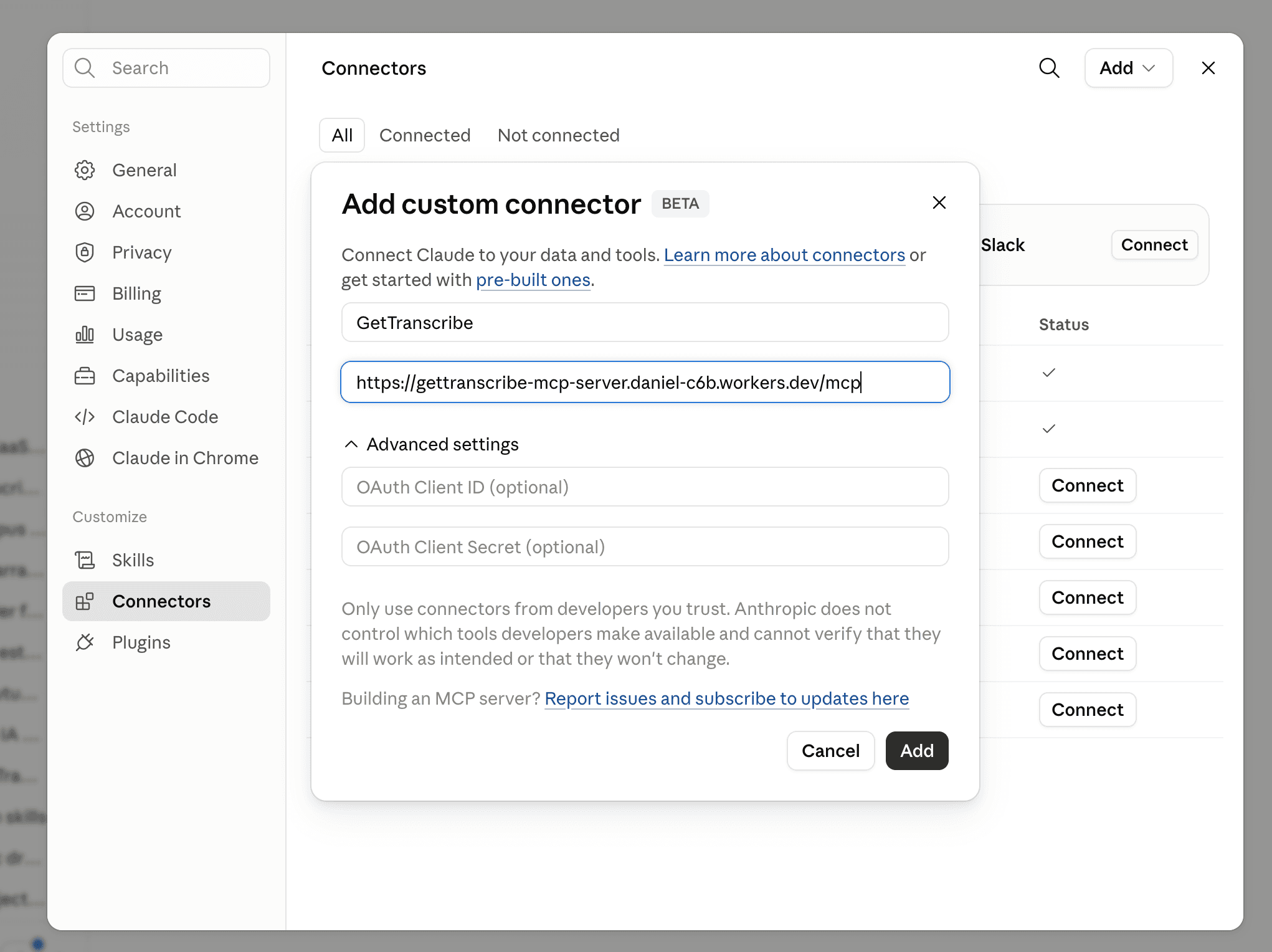
Task: Open Billing settings
Action: pos(166,293)
